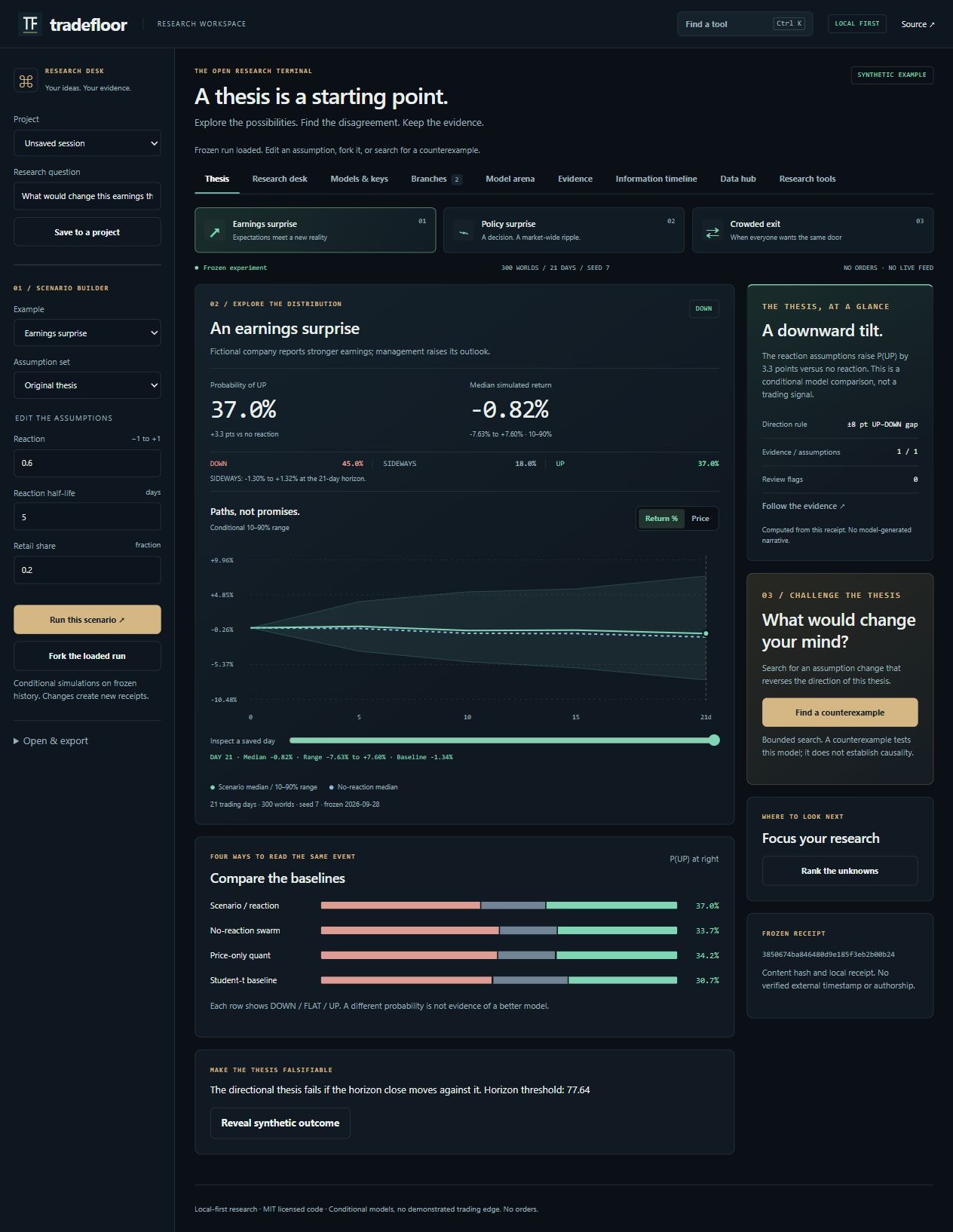Open the Example scenario dropdown
Screen dimensions: 953x1232
tap(87, 333)
